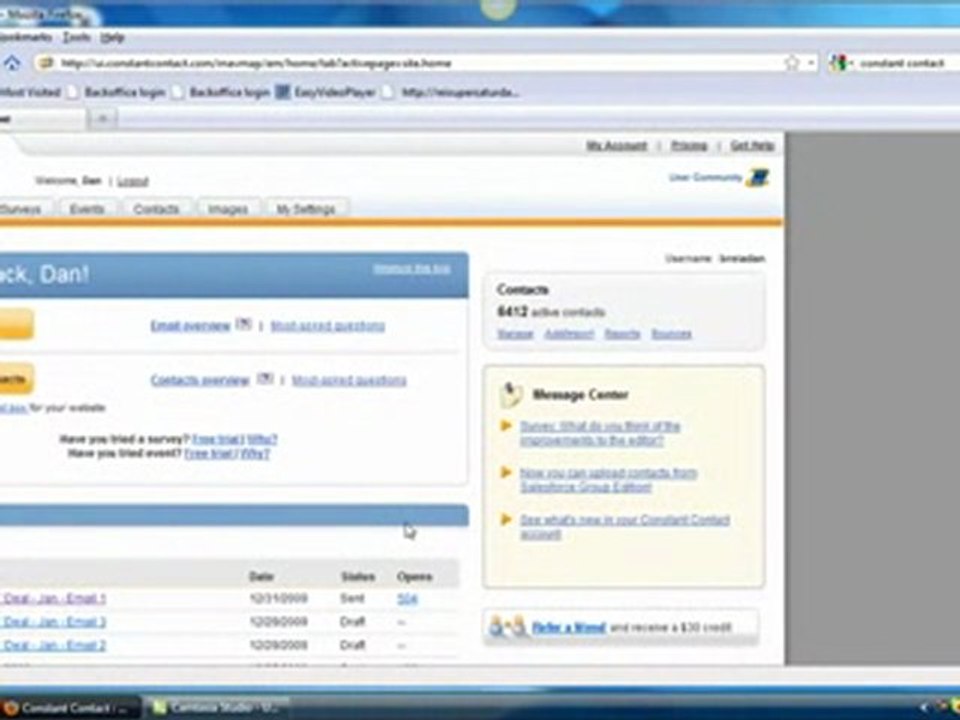Click Bounces link in Contacts box
This screenshot has height=720, width=960.
[x=672, y=334]
